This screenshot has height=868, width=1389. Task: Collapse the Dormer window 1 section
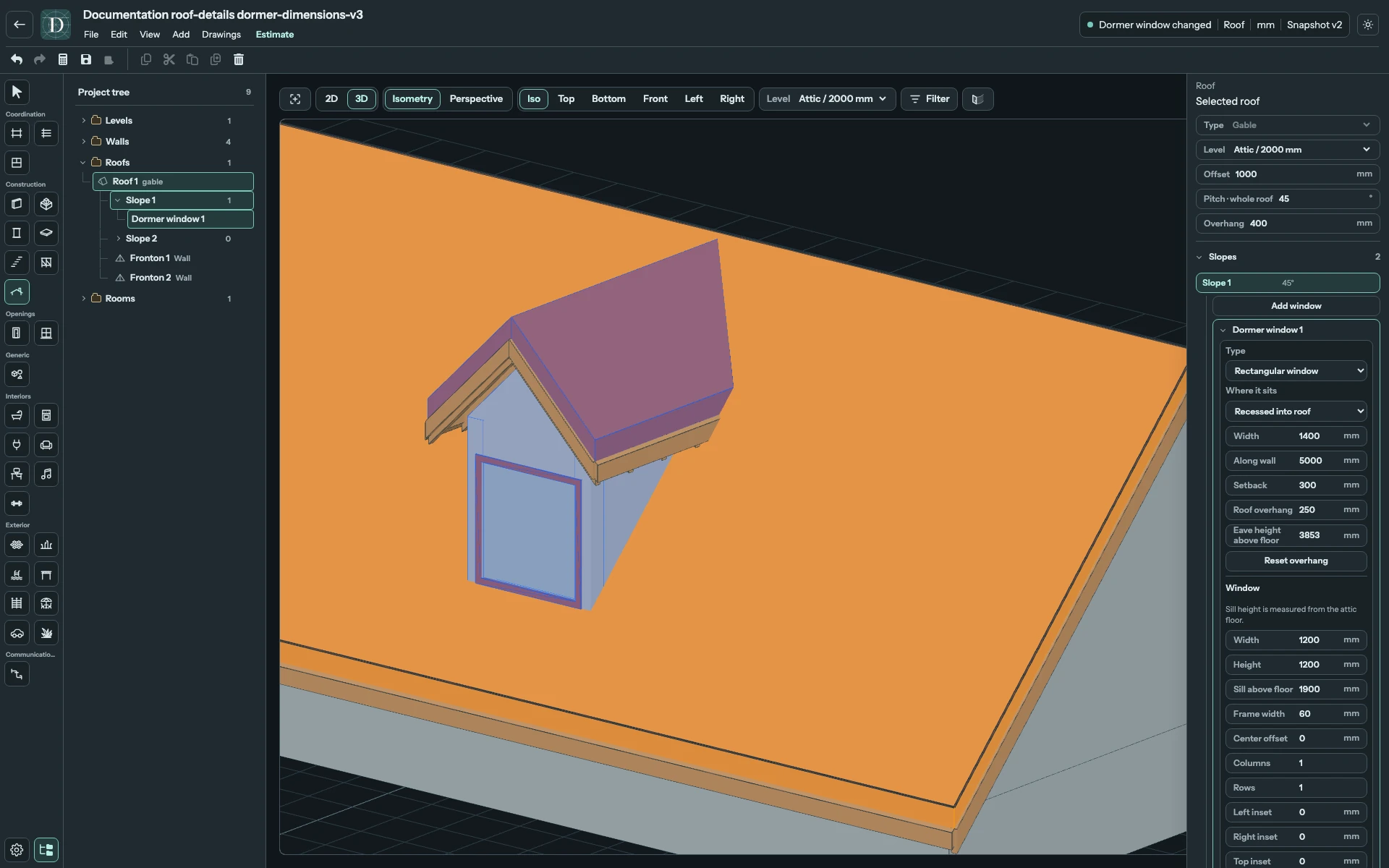click(1223, 330)
